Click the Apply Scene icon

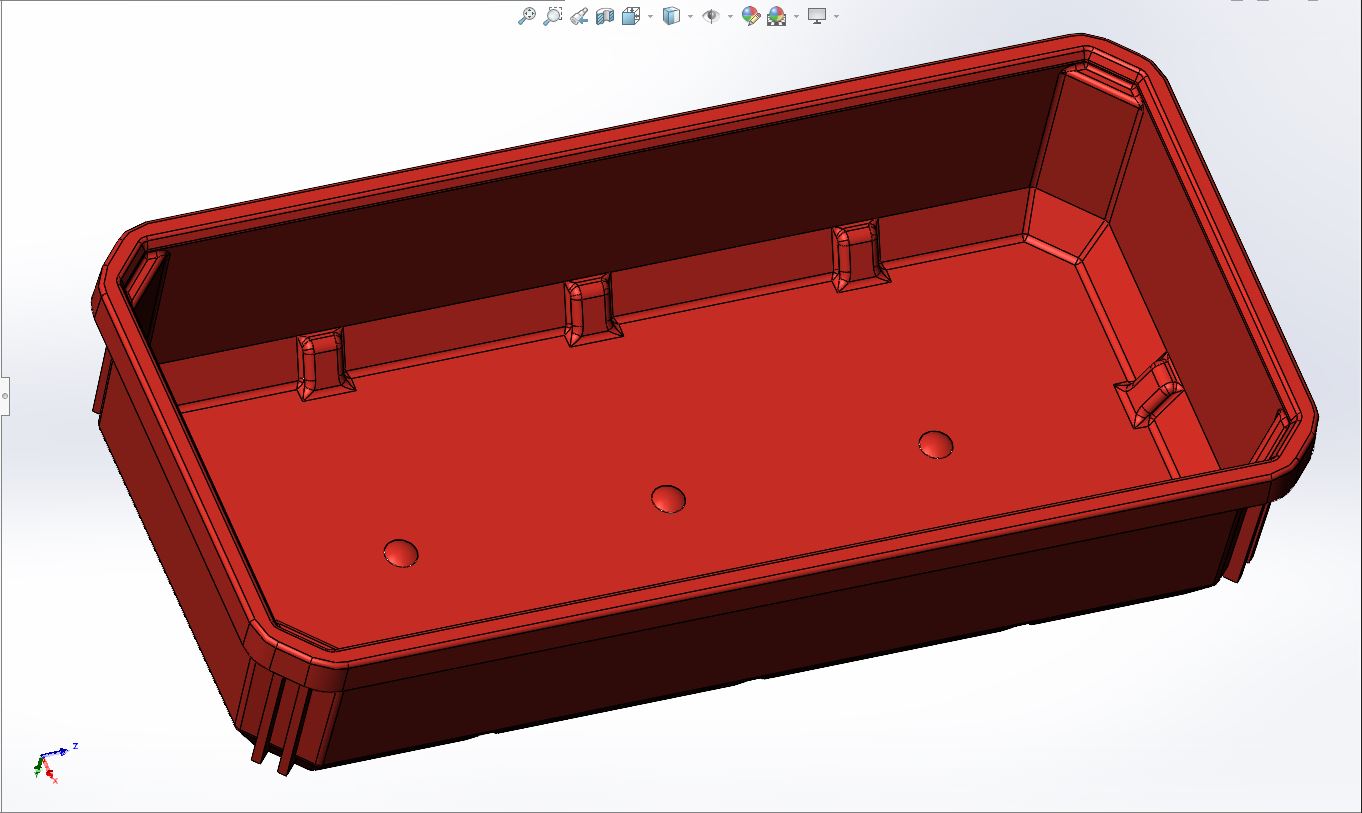pos(776,16)
